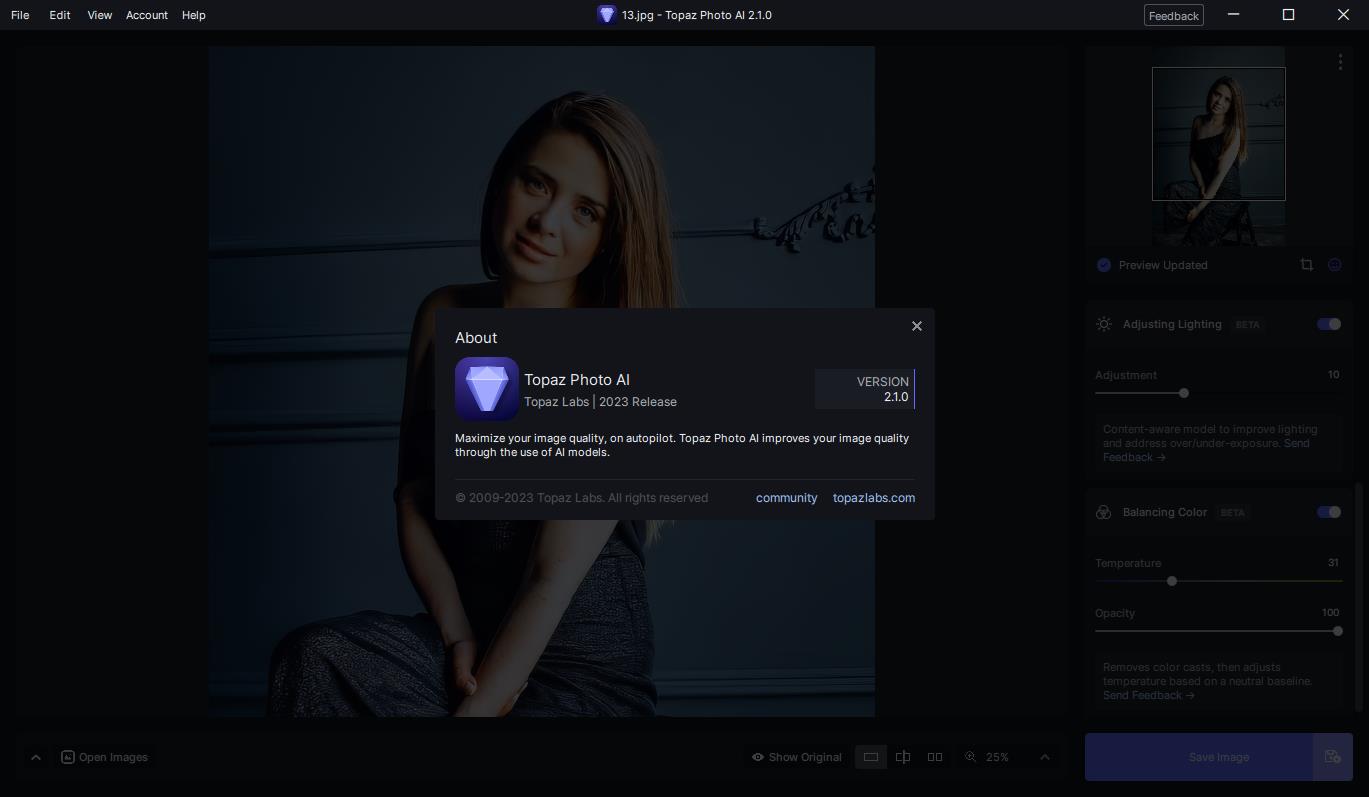The image size is (1369, 797).
Task: Open the Account menu
Action: tap(147, 15)
